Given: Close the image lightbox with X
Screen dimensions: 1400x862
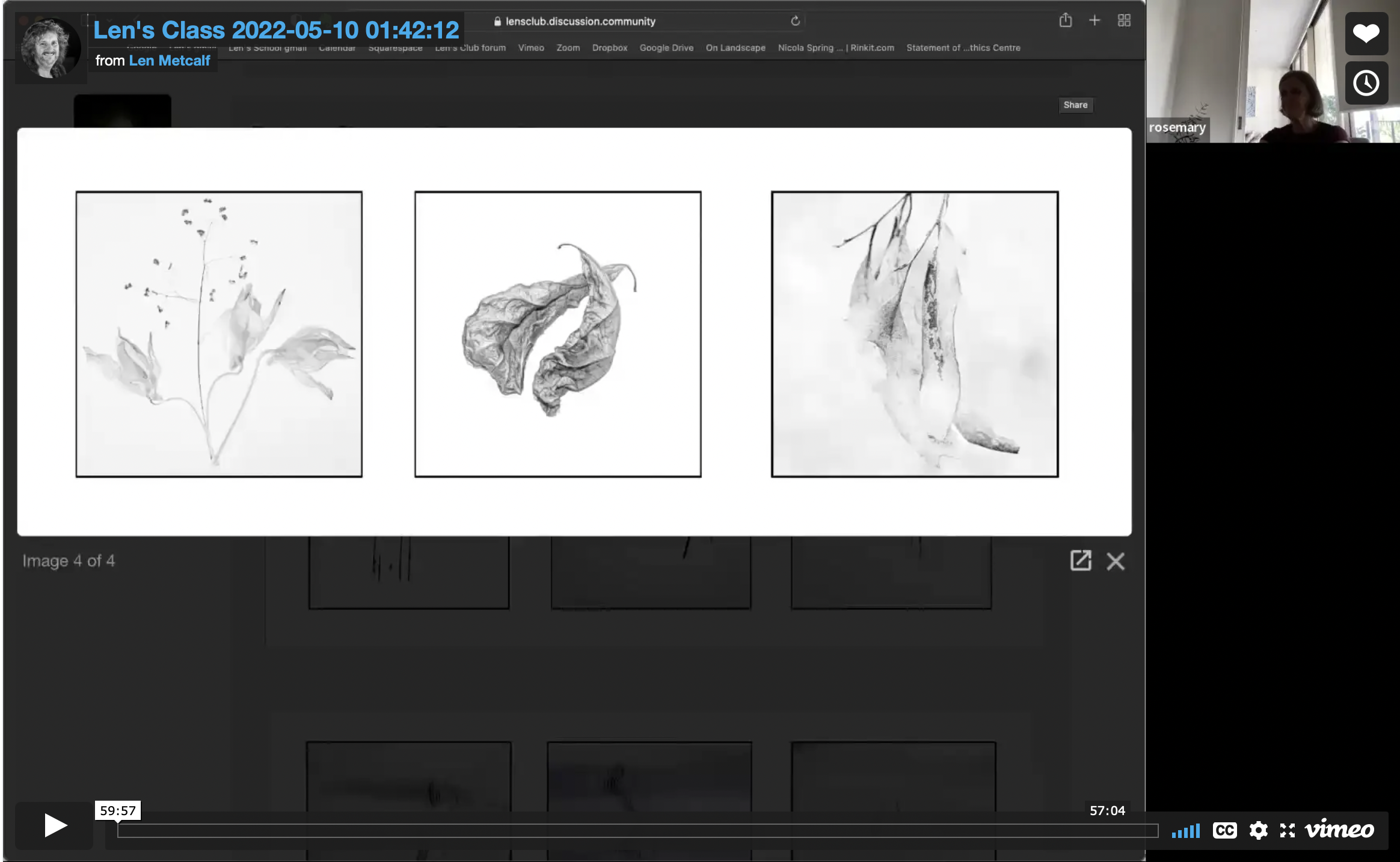Looking at the screenshot, I should coord(1116,561).
